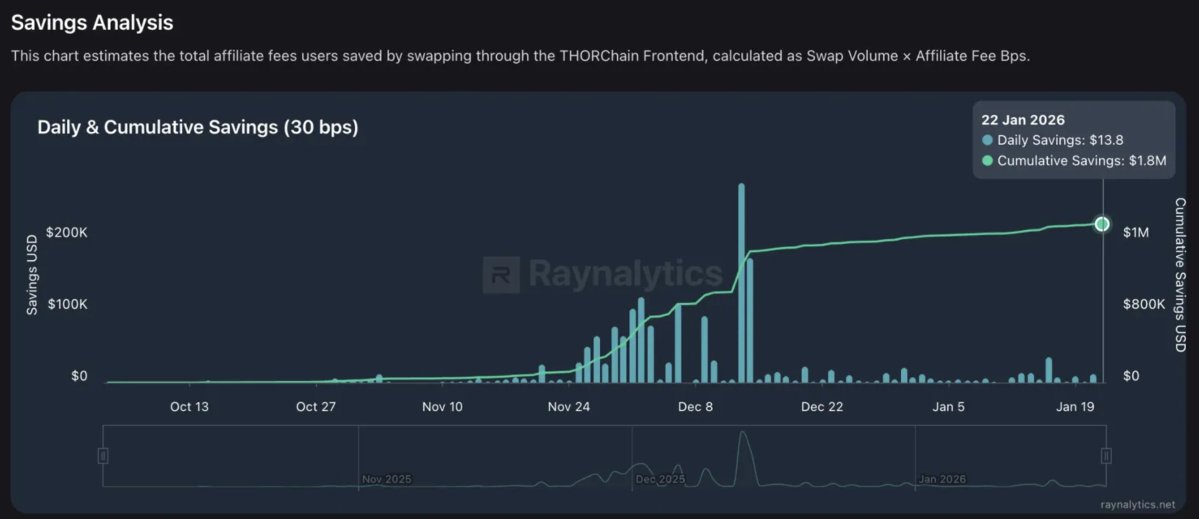The width and height of the screenshot is (1199, 519).
Task: Click the 'Oct 27' x-axis label
Action: point(316,407)
